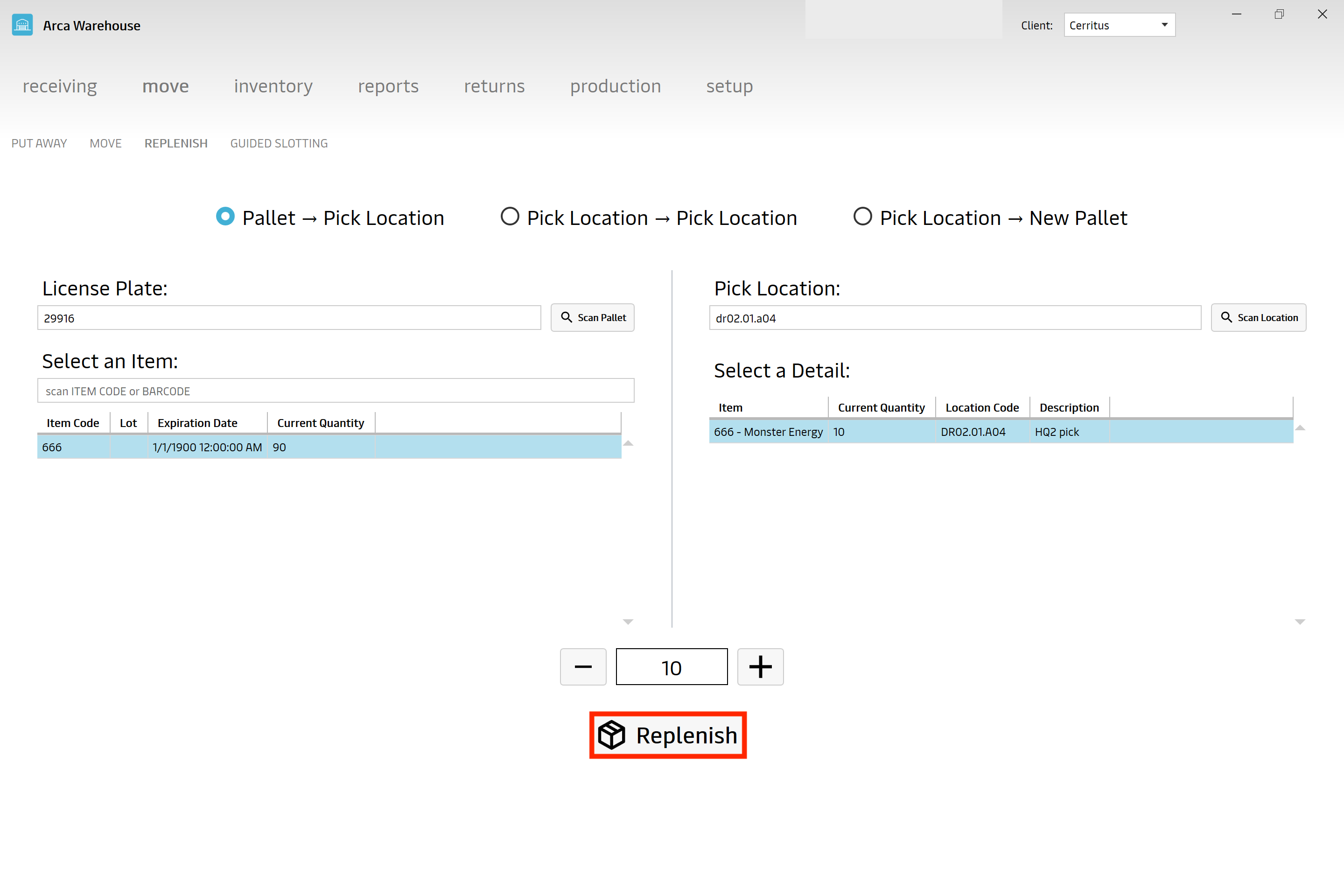The height and width of the screenshot is (896, 1344).
Task: Open the production menu
Action: click(616, 86)
